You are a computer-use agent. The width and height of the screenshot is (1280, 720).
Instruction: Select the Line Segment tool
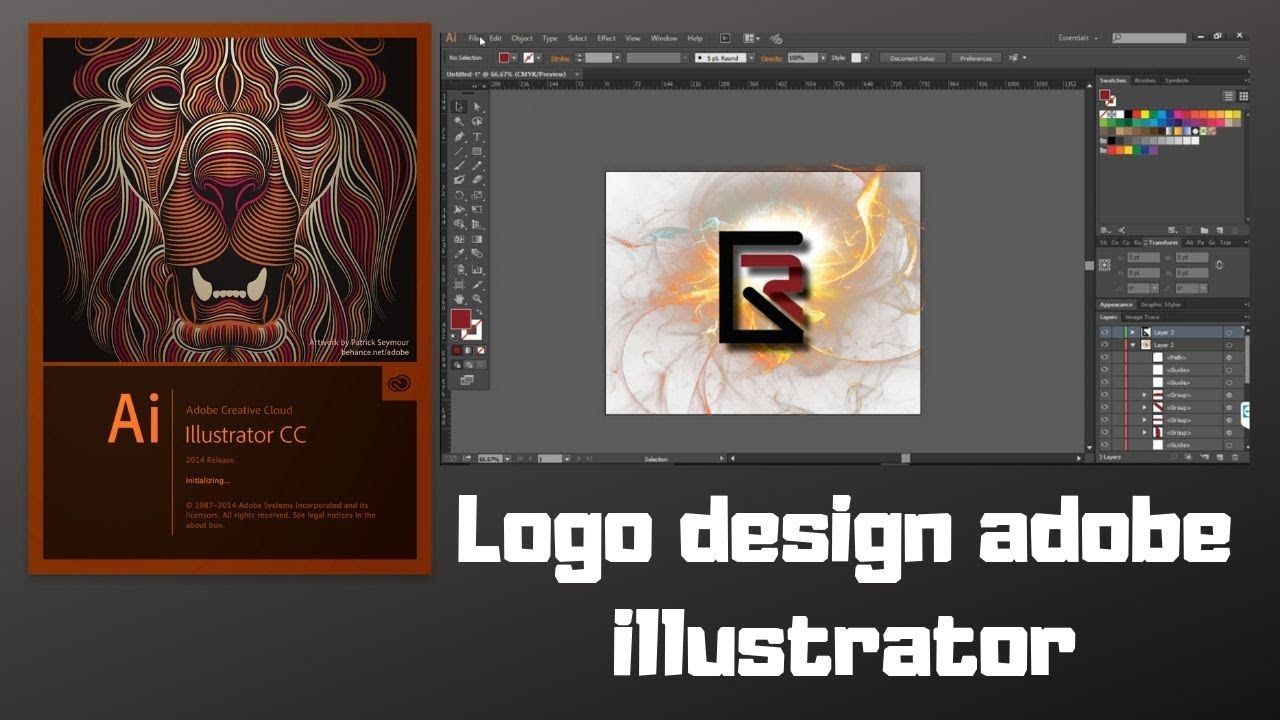(459, 150)
